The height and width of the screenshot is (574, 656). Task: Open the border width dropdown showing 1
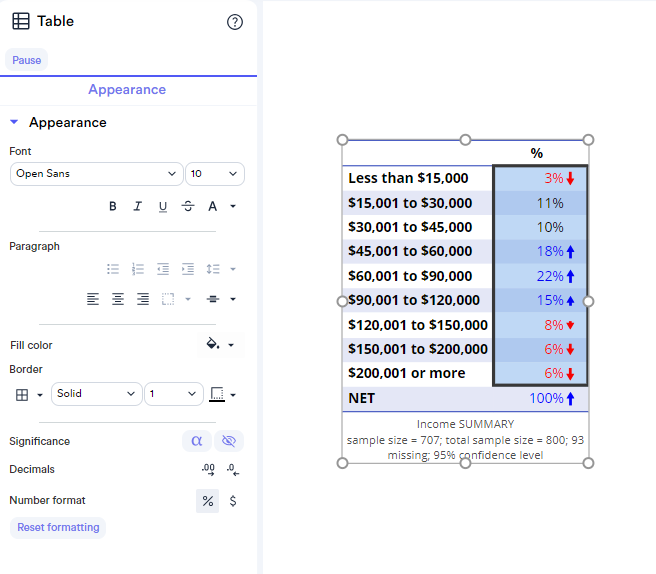tap(174, 394)
